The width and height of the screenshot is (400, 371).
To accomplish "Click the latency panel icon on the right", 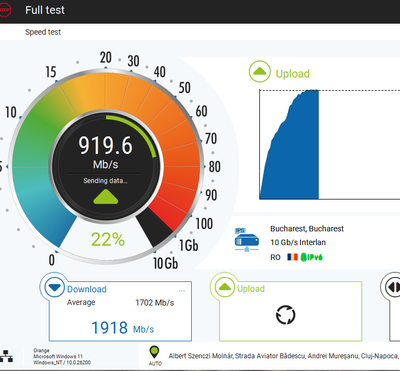I will (392, 287).
